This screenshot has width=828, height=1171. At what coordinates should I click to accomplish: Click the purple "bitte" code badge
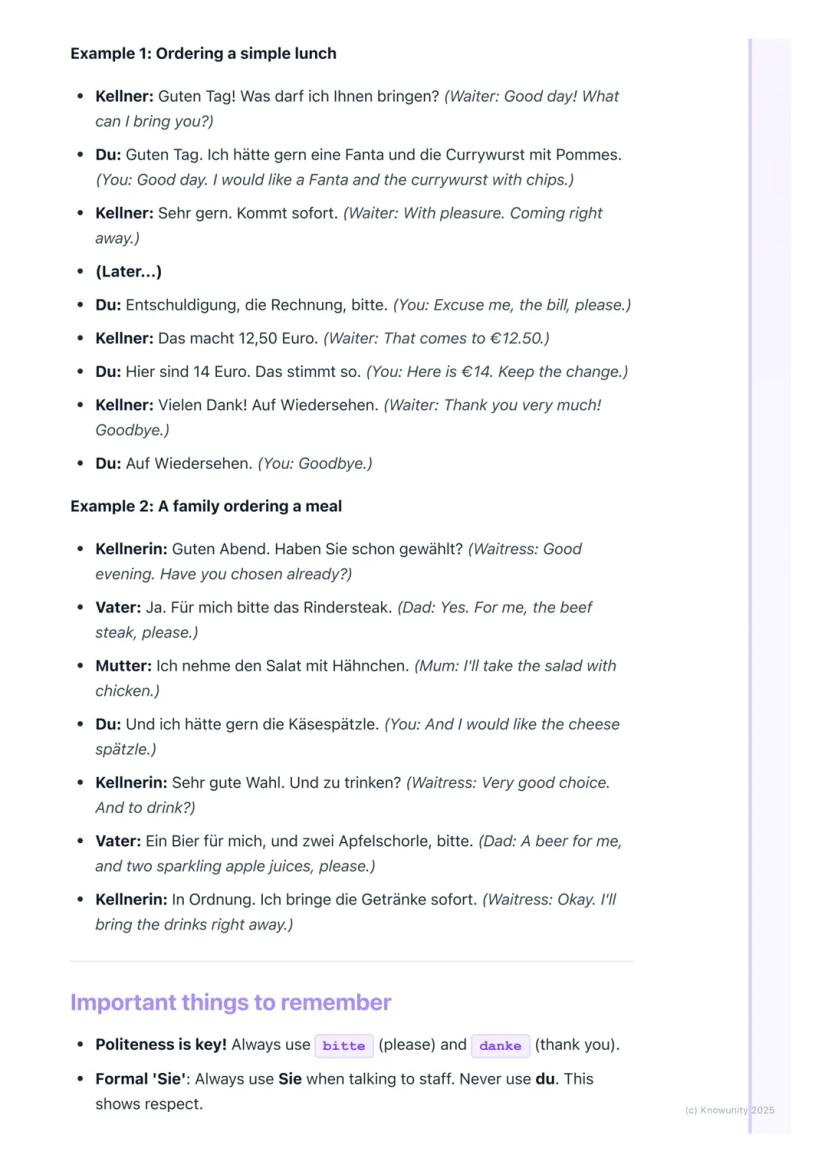(344, 1046)
